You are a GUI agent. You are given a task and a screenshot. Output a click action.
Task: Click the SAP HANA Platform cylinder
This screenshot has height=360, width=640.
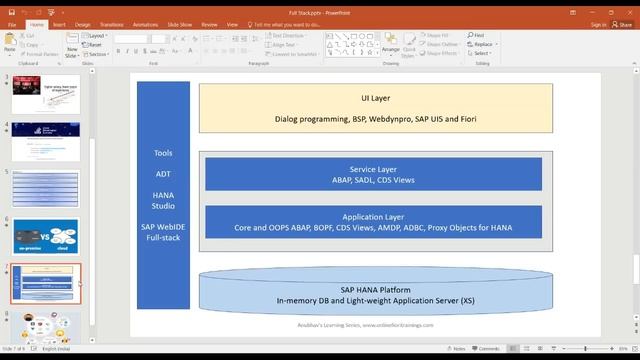pos(376,291)
